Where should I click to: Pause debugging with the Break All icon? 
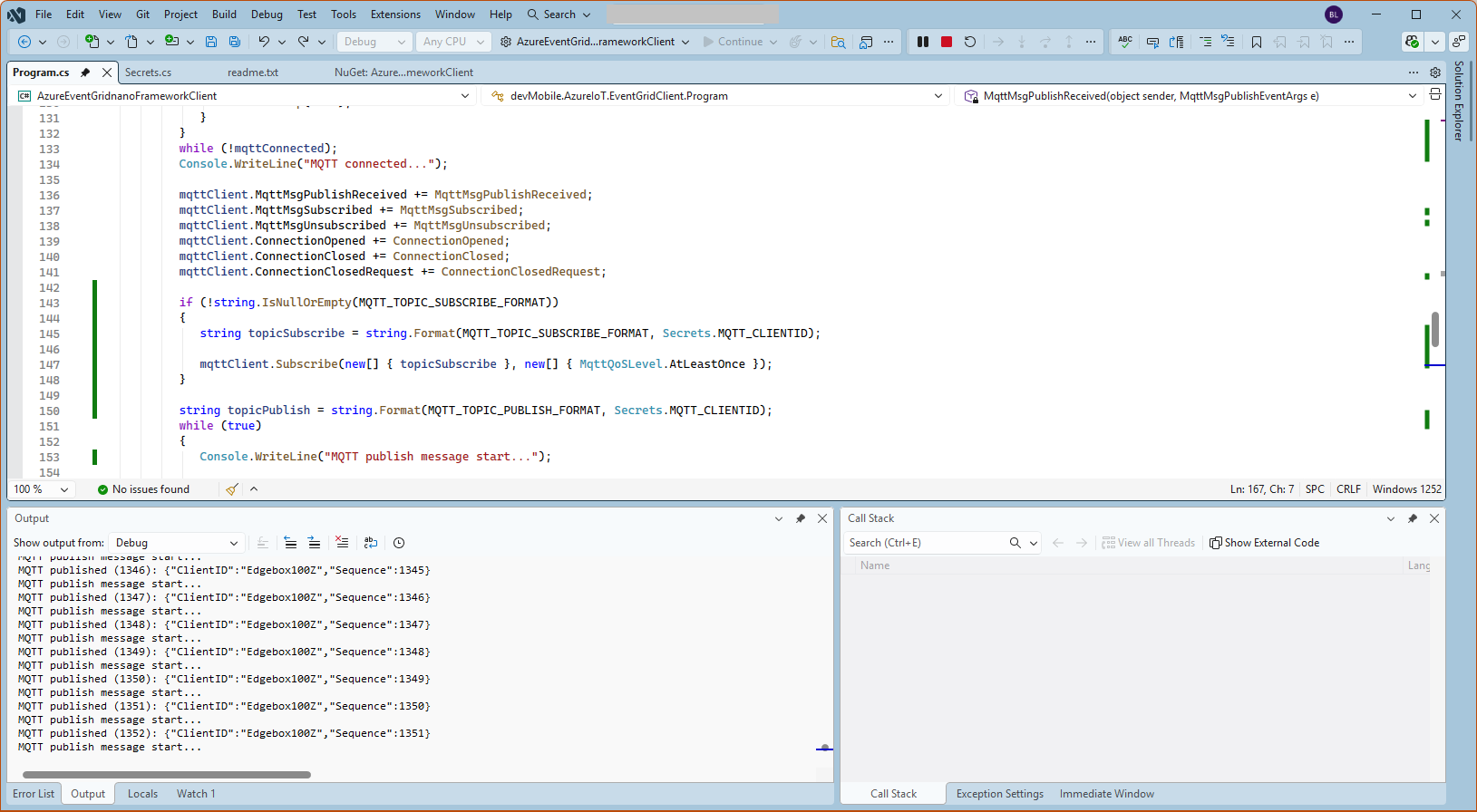923,42
